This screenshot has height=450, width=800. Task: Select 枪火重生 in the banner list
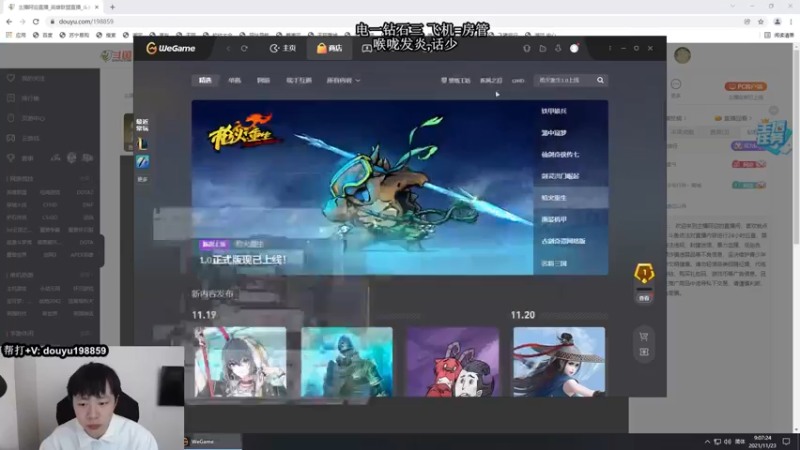[570, 197]
